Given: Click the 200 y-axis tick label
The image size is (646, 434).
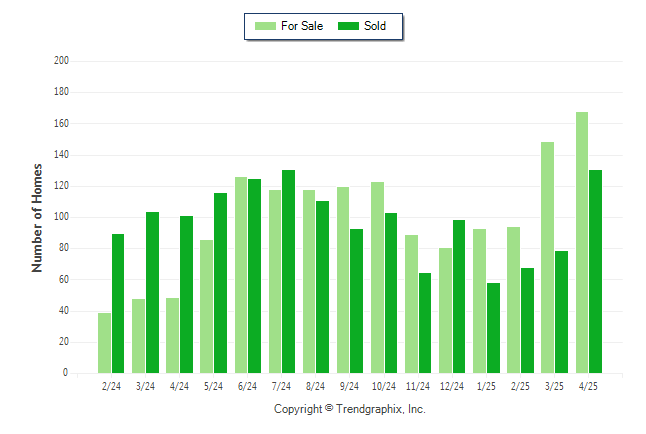Looking at the screenshot, I should tap(61, 61).
